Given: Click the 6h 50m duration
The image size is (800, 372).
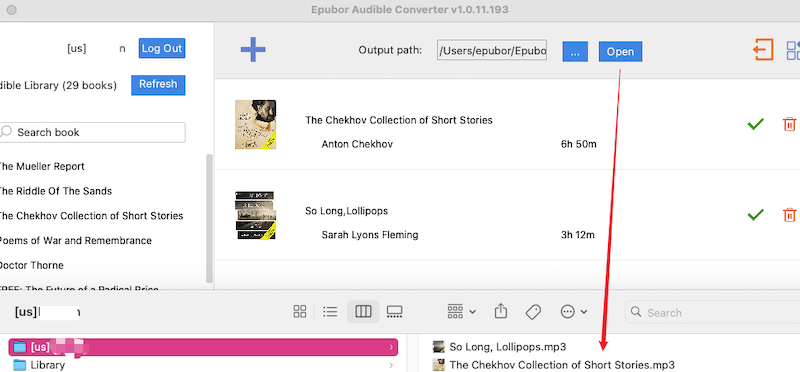Looking at the screenshot, I should pos(578,144).
